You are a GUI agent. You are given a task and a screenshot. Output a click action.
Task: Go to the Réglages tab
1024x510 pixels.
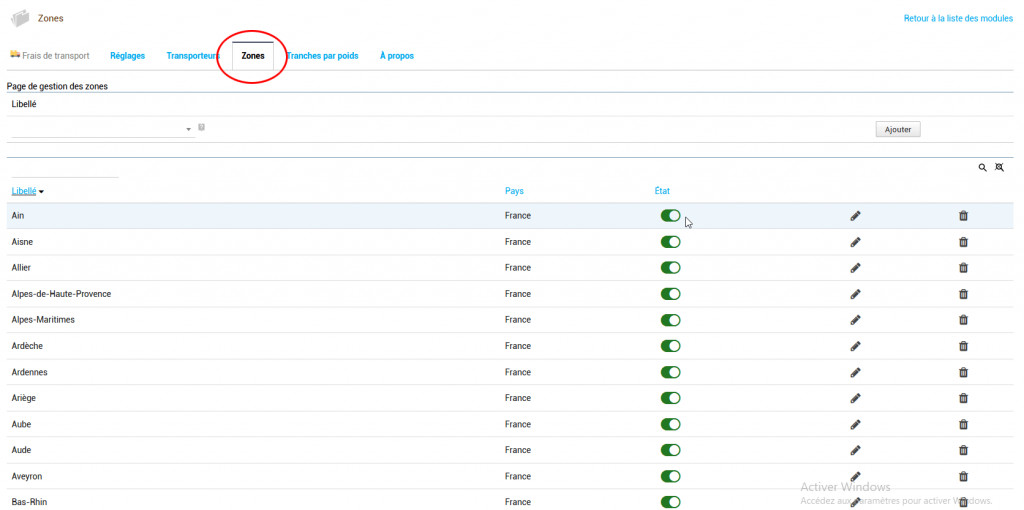tap(127, 56)
